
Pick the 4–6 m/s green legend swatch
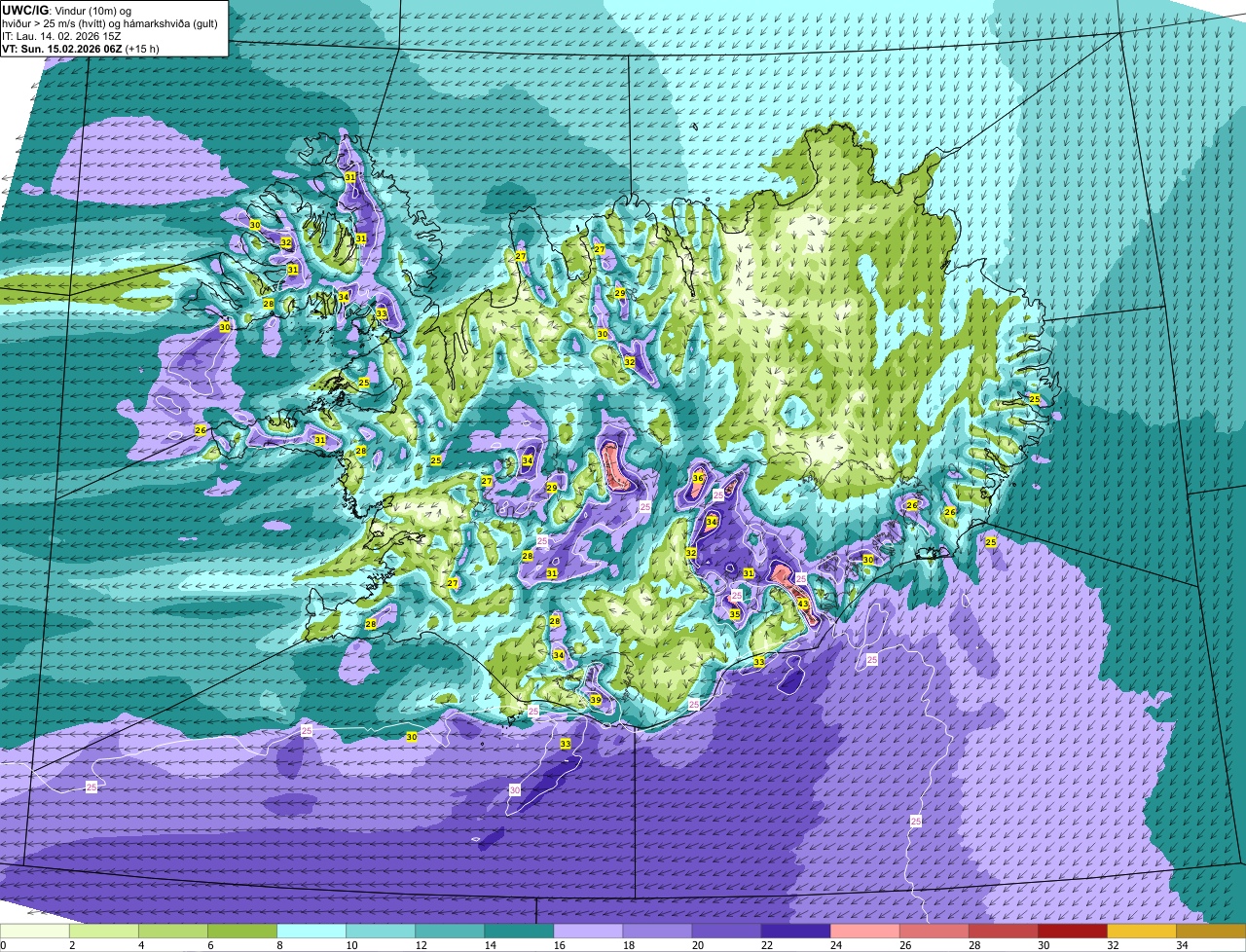point(173,932)
